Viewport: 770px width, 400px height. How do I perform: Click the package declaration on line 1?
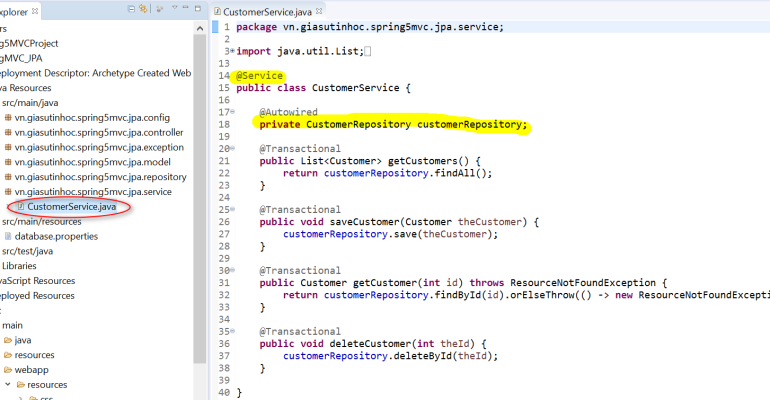point(370,27)
